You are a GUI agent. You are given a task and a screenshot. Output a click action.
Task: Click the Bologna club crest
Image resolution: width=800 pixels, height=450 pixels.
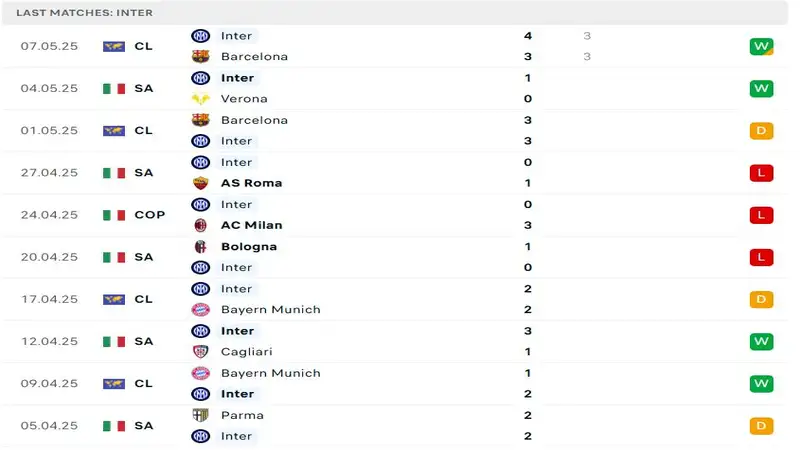[201, 247]
